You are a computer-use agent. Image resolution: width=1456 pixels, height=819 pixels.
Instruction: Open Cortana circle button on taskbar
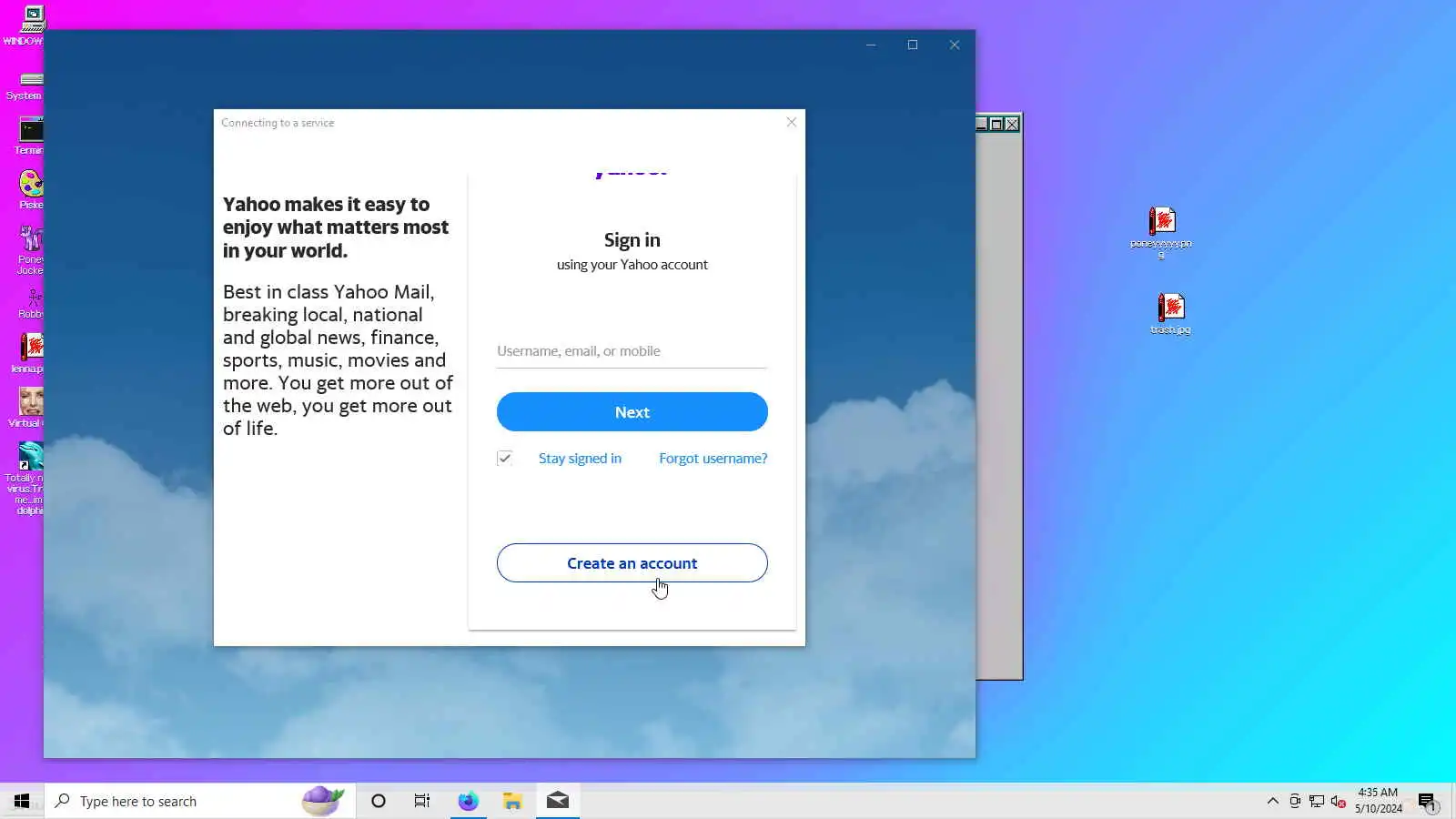379,801
